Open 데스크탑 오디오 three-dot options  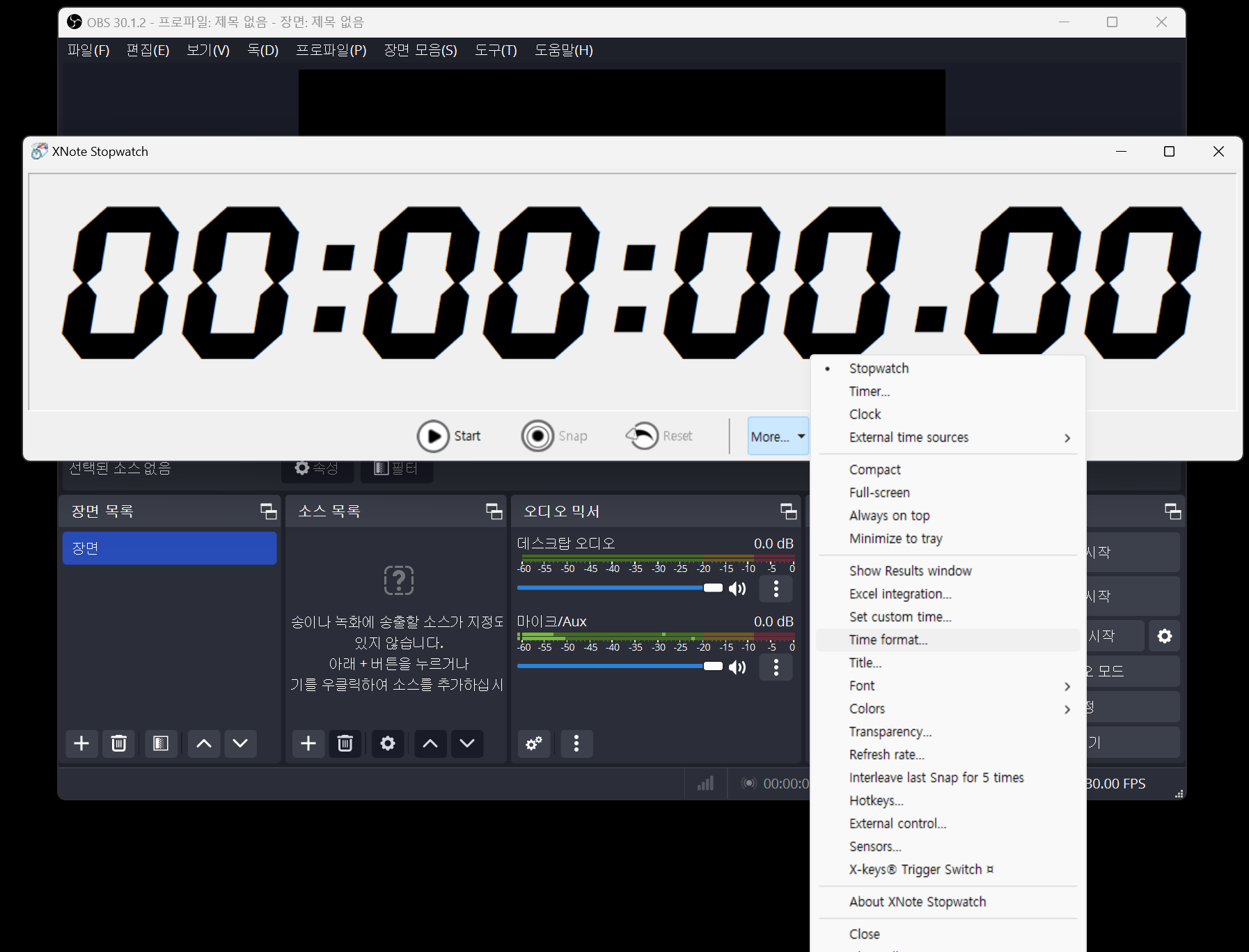point(776,589)
